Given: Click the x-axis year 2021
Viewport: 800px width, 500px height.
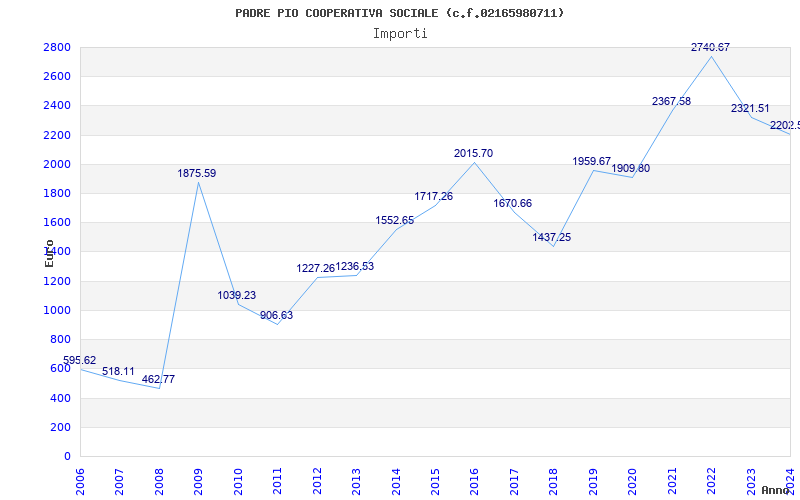Looking at the screenshot, I should click(672, 482).
